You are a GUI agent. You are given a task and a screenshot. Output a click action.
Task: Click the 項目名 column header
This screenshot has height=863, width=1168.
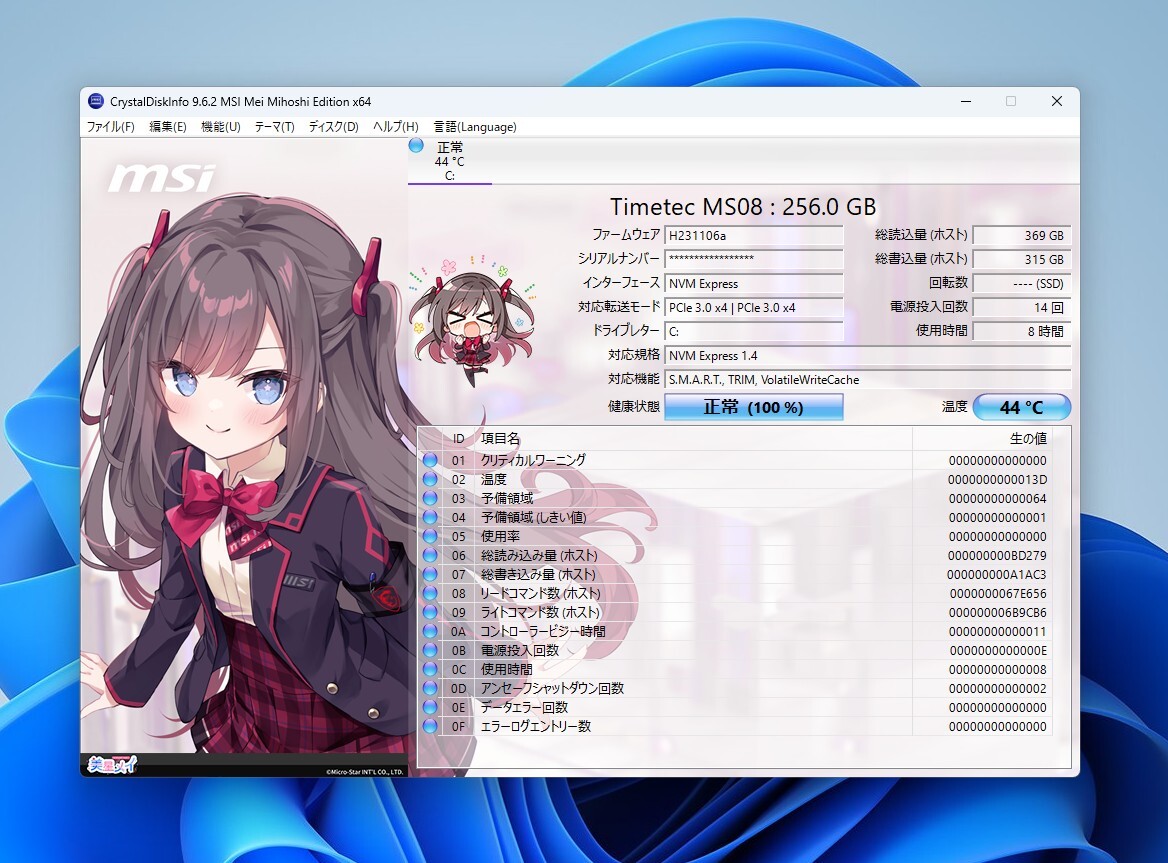coord(694,439)
